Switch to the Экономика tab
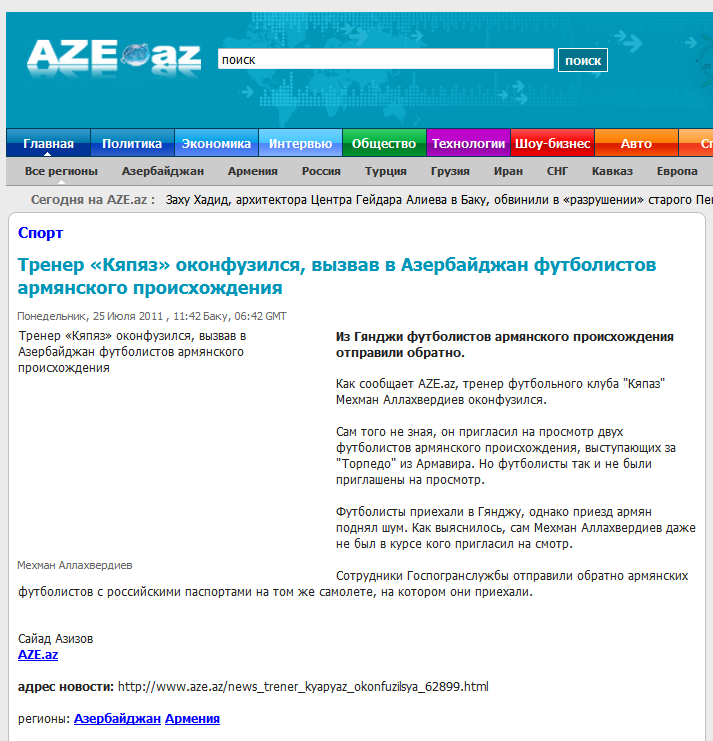The image size is (713, 741). point(216,143)
